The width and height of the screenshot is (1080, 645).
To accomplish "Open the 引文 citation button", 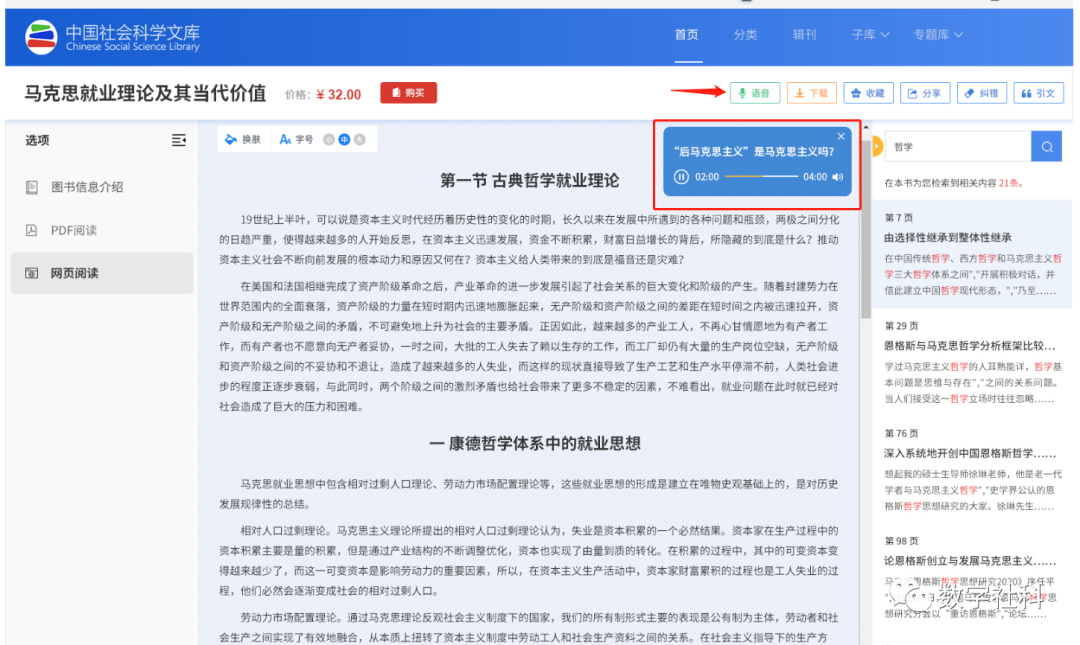I will [1037, 93].
